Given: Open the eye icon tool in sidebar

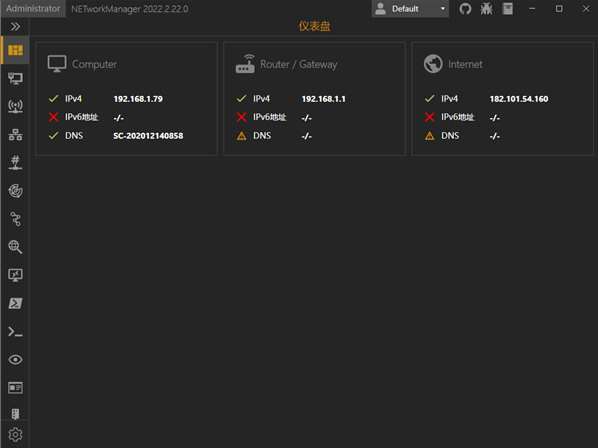Looking at the screenshot, I should tap(15, 360).
